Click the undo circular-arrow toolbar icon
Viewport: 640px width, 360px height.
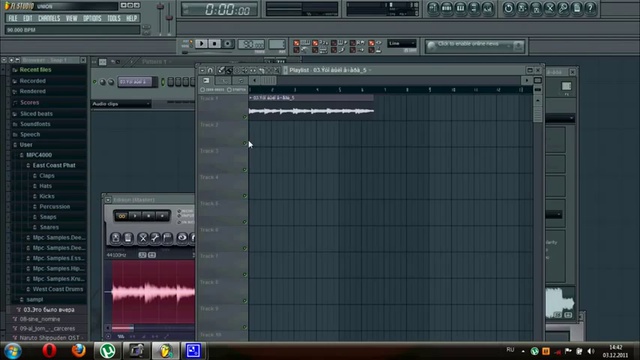point(508,8)
